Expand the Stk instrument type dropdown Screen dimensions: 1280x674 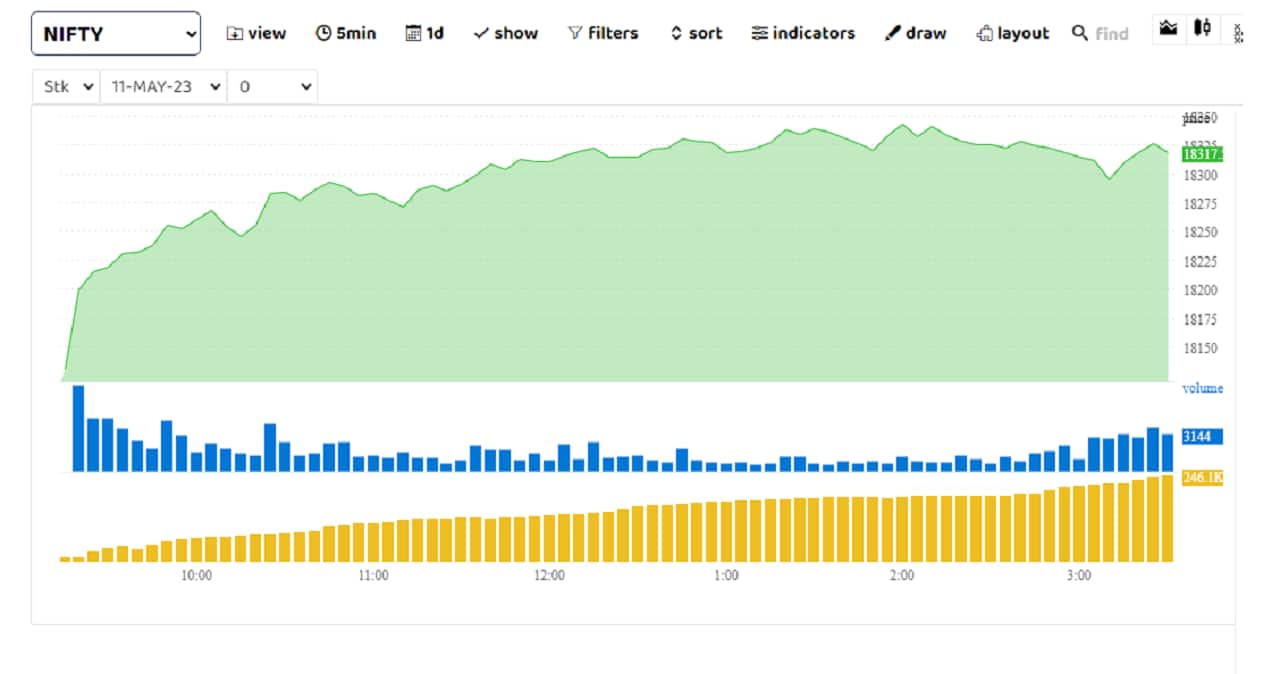coord(67,87)
